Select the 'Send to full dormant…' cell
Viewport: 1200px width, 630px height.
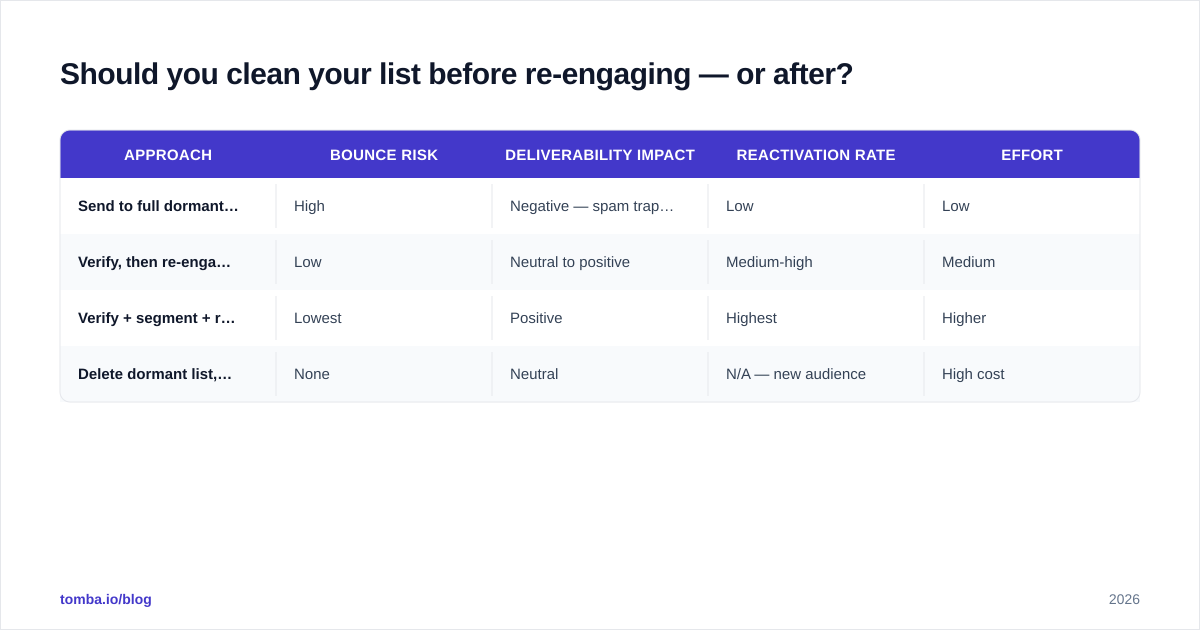point(168,206)
